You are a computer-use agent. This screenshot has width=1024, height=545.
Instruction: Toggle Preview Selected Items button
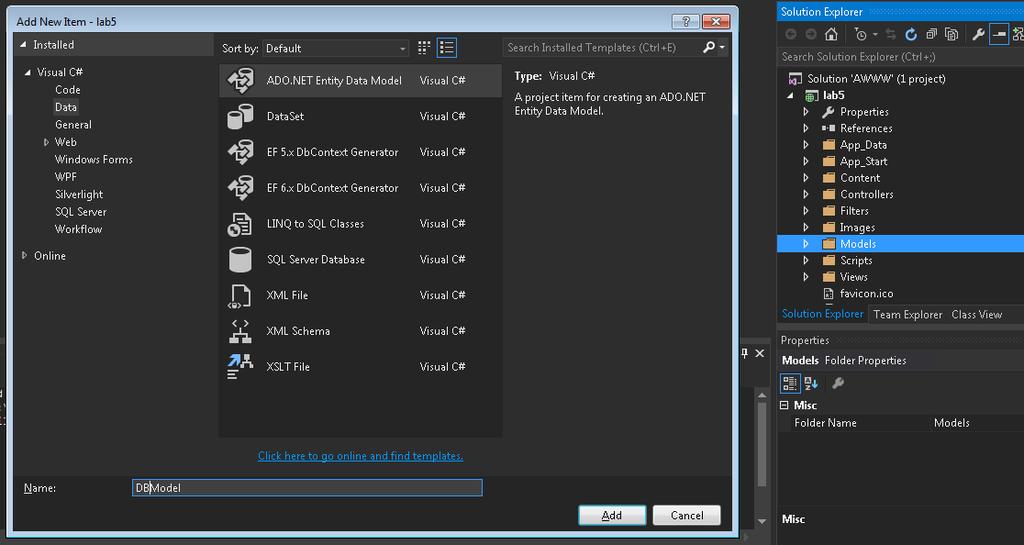999,35
